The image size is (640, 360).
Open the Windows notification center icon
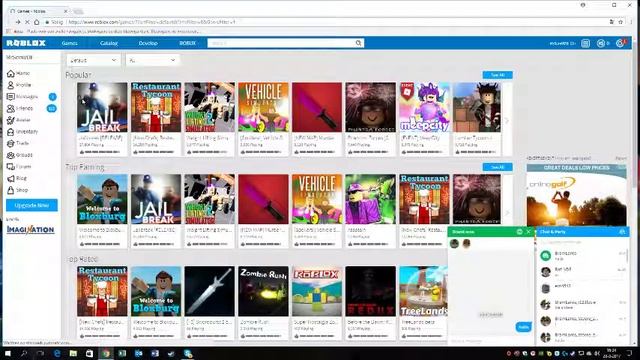[629, 353]
